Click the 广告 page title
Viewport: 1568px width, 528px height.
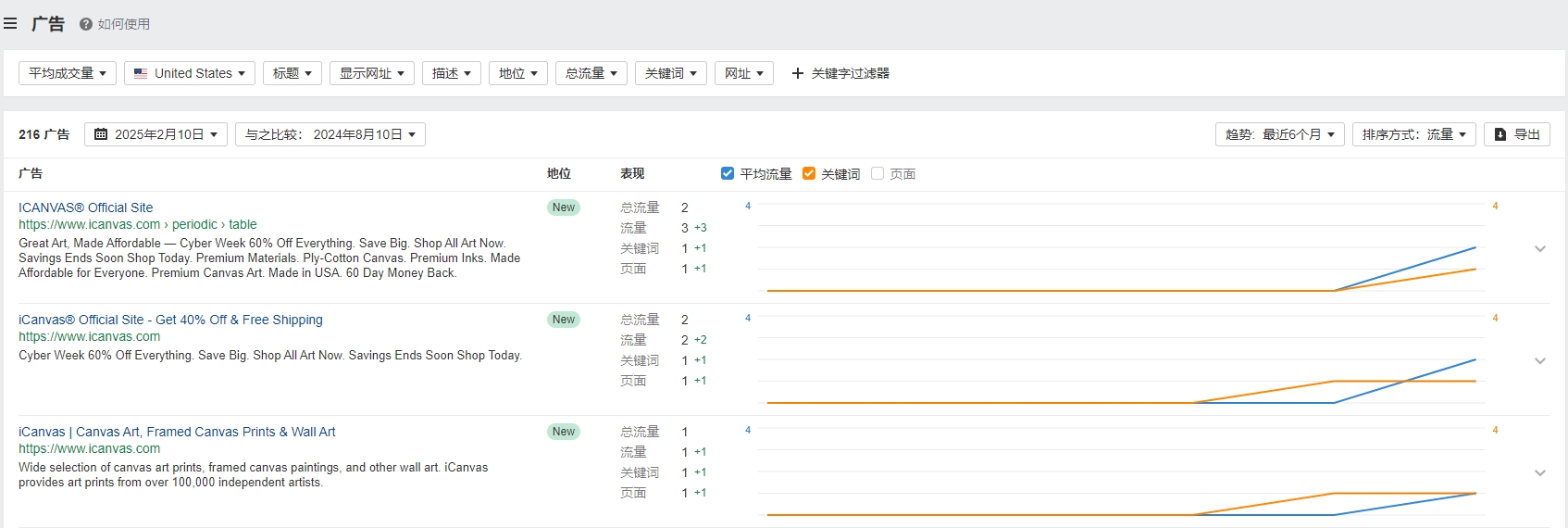(48, 24)
